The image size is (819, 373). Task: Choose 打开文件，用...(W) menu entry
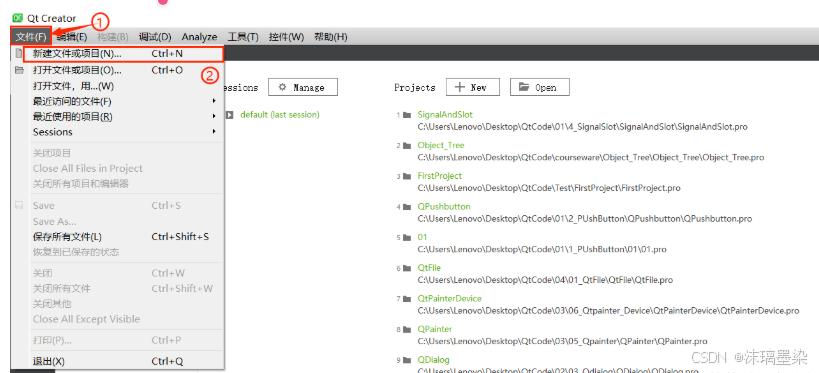pos(118,86)
